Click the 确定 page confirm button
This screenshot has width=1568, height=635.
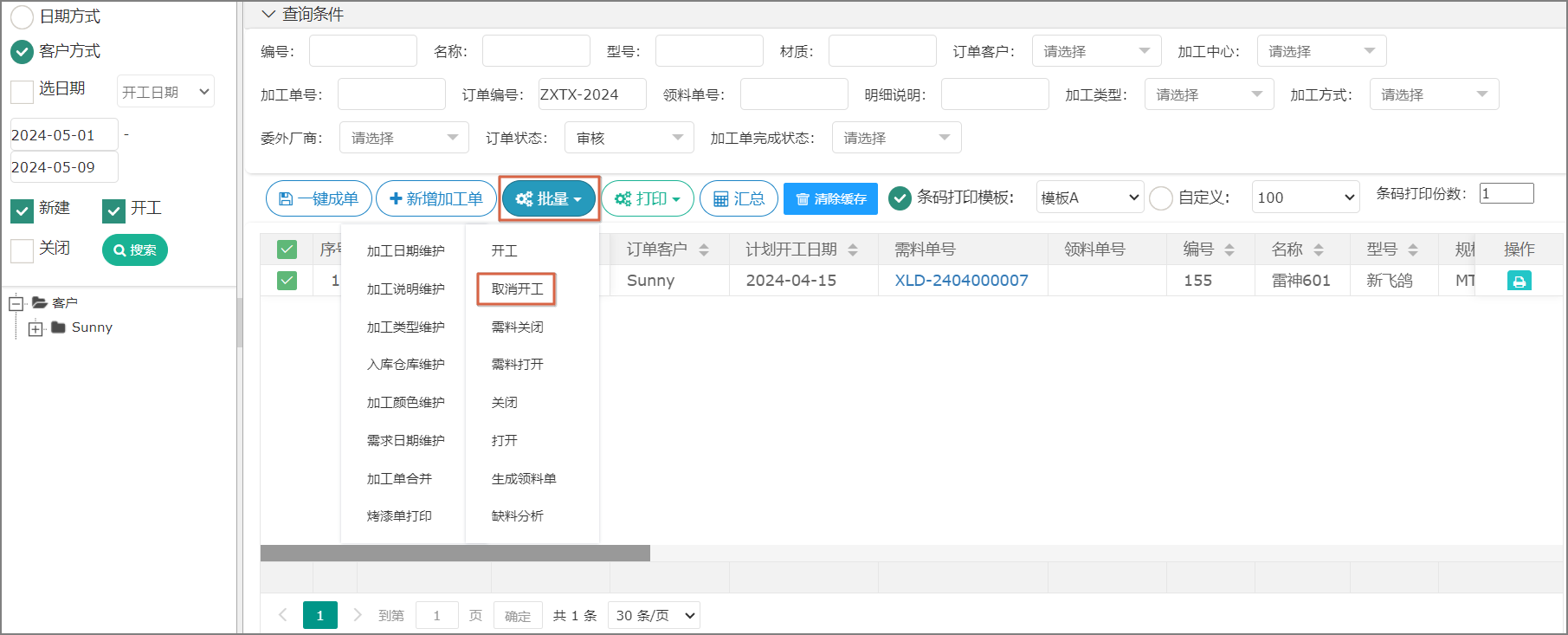pyautogui.click(x=518, y=616)
